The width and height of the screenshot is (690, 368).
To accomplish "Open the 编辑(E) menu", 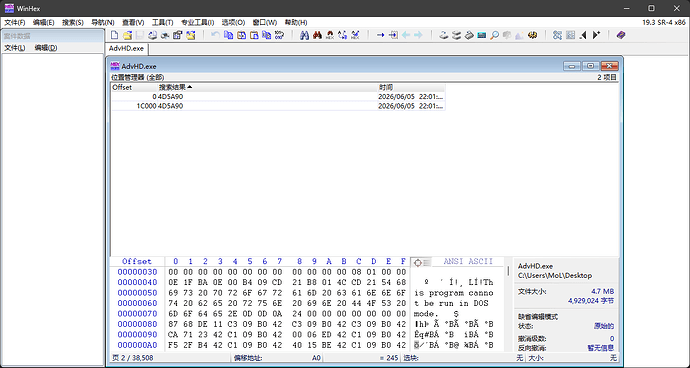I will point(43,22).
